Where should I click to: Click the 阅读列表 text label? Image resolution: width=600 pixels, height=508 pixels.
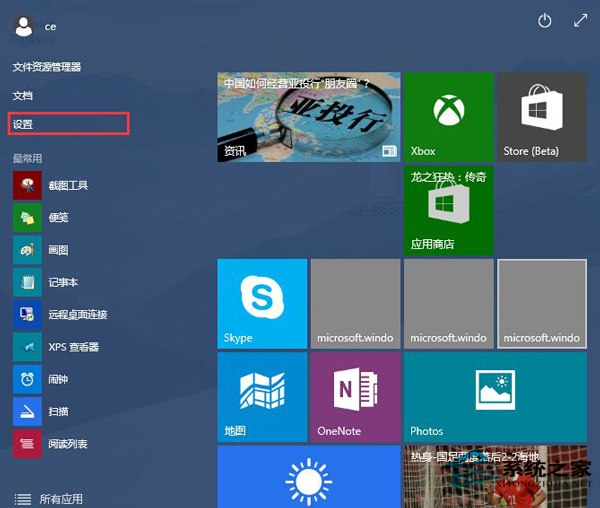68,444
